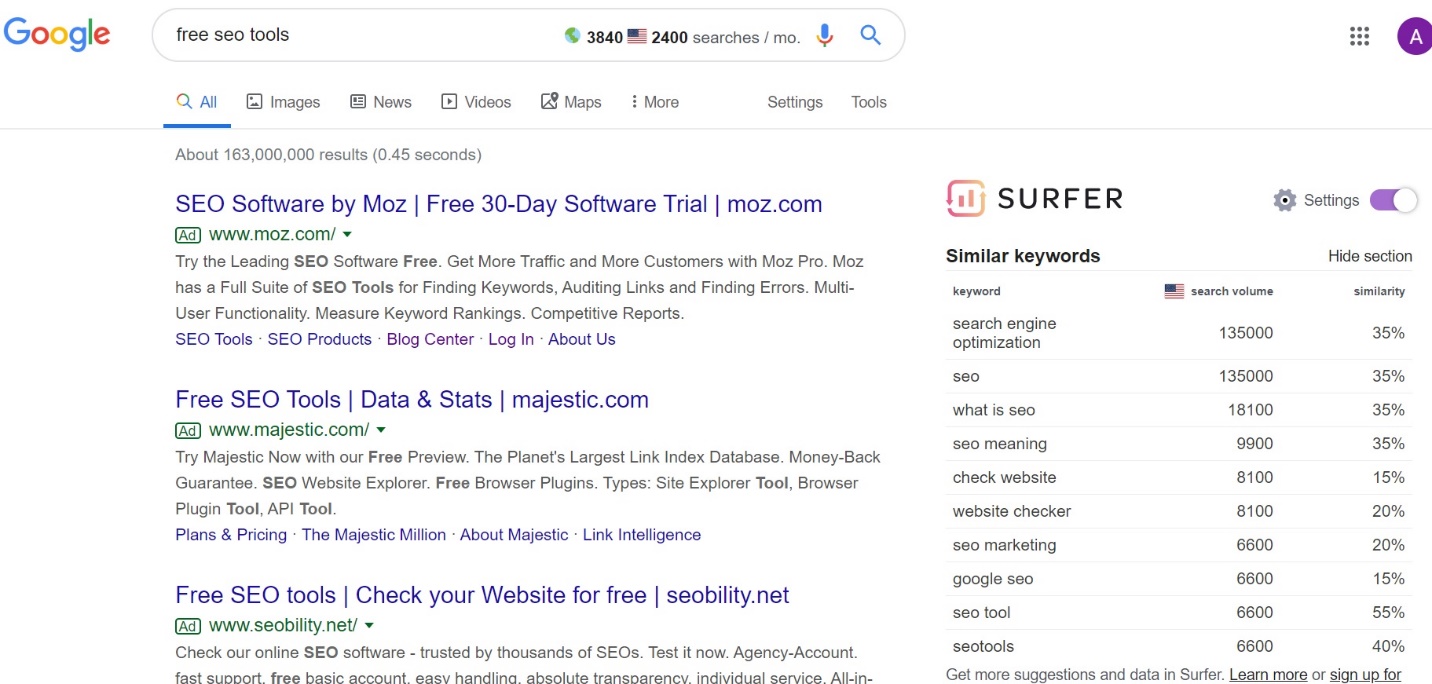Click 'Hide section' in Similar keywords
1432x684 pixels.
(x=1370, y=256)
